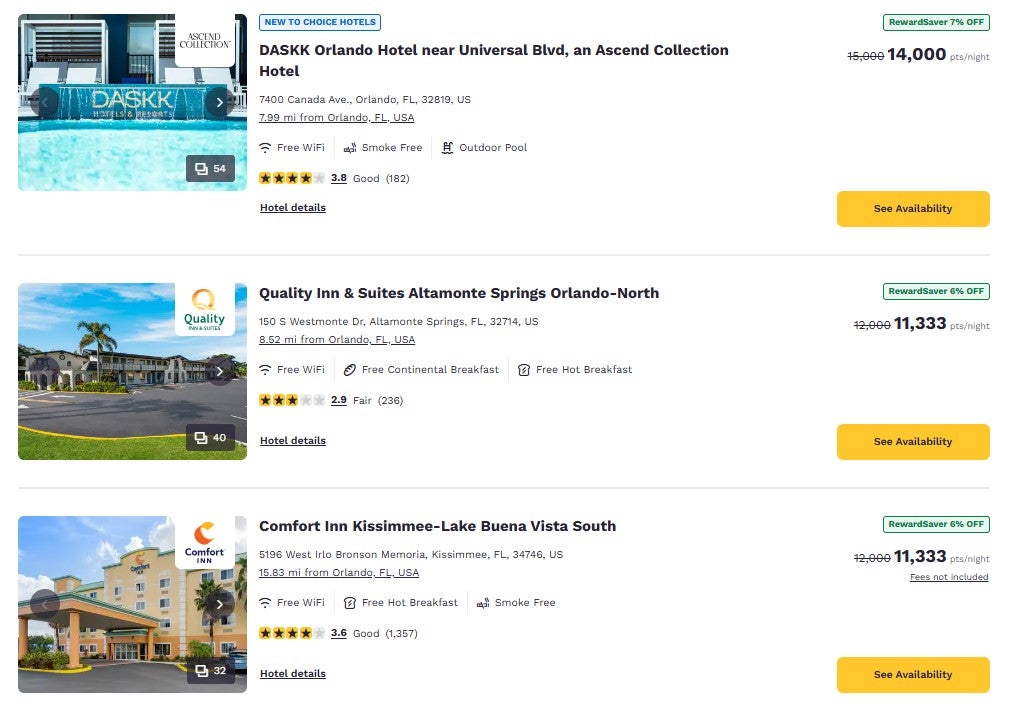
Task: Show next photo of DASKK Orlando Hotel
Action: coord(219,102)
